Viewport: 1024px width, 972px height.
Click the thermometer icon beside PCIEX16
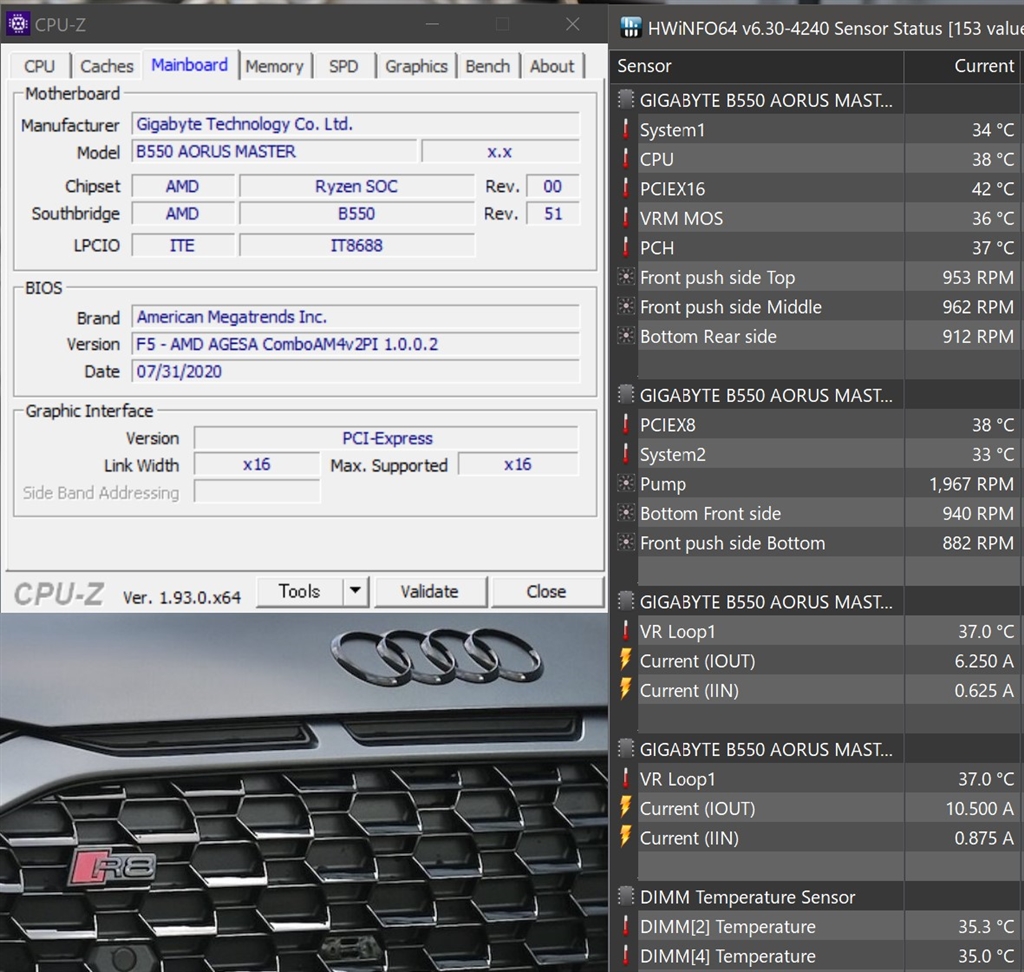[626, 188]
